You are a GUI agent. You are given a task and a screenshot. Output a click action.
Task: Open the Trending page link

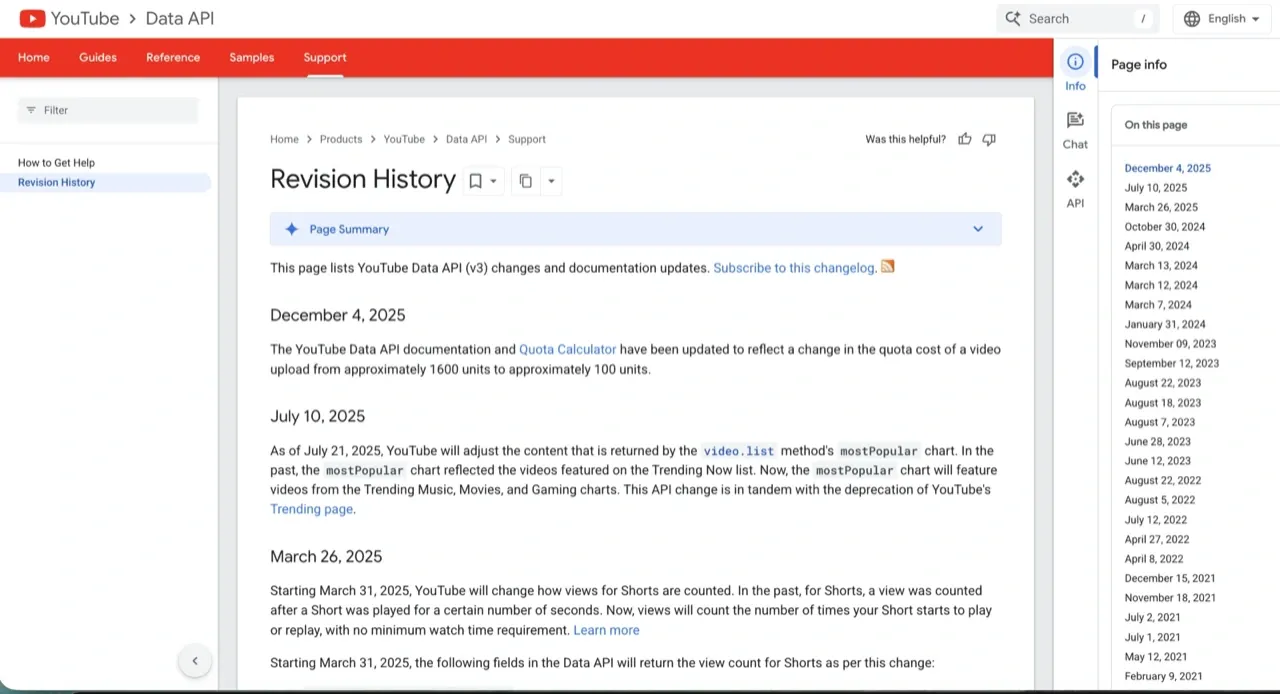(311, 509)
